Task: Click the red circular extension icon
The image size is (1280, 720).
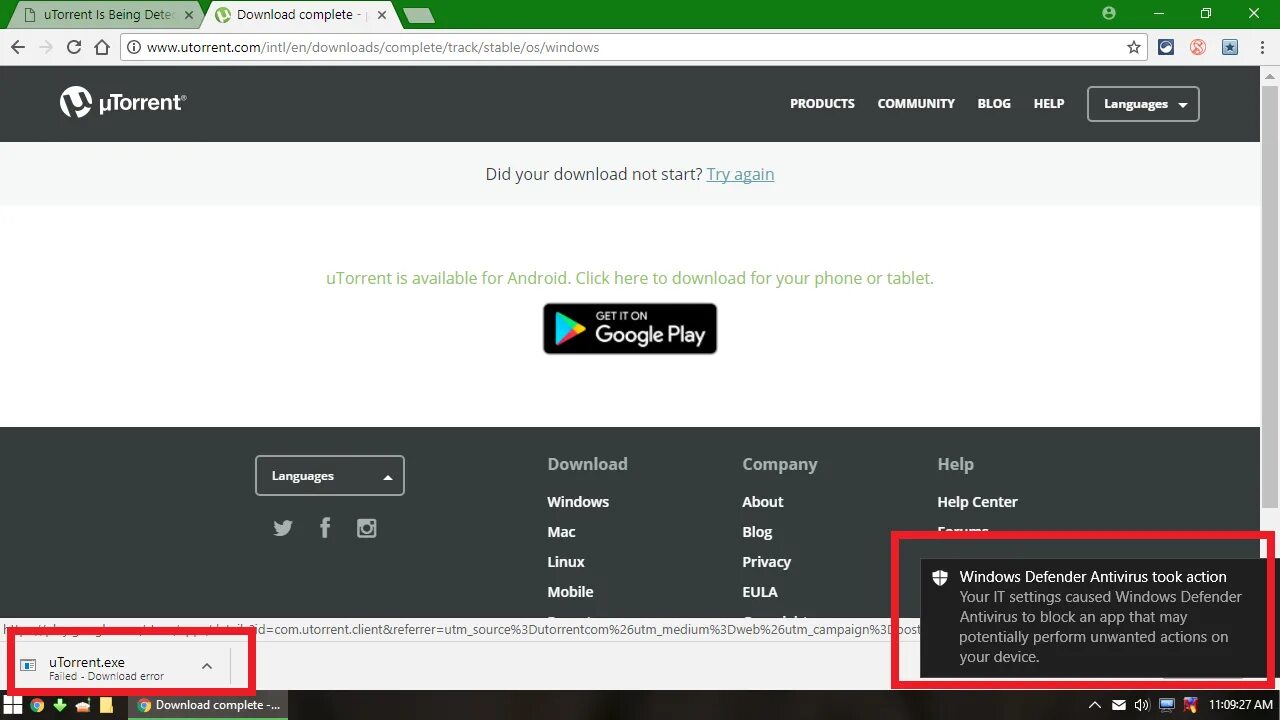Action: coord(1198,47)
